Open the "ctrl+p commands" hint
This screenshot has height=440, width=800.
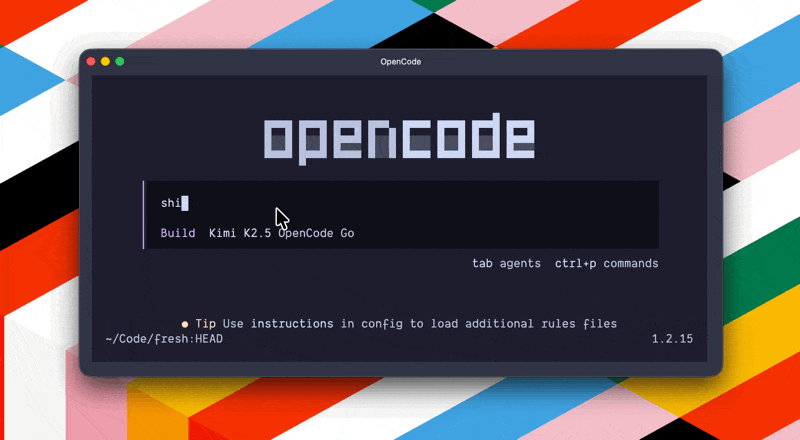click(606, 263)
